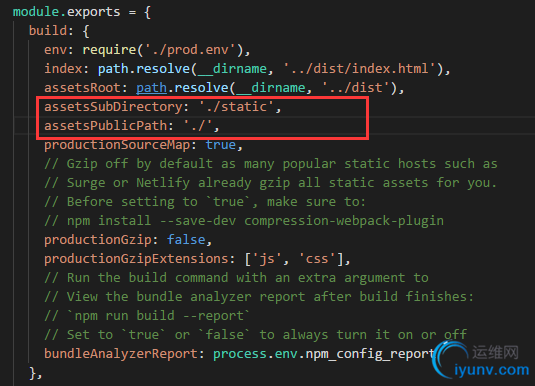Click the 'productionGzipExtensions' property

(x=136, y=259)
